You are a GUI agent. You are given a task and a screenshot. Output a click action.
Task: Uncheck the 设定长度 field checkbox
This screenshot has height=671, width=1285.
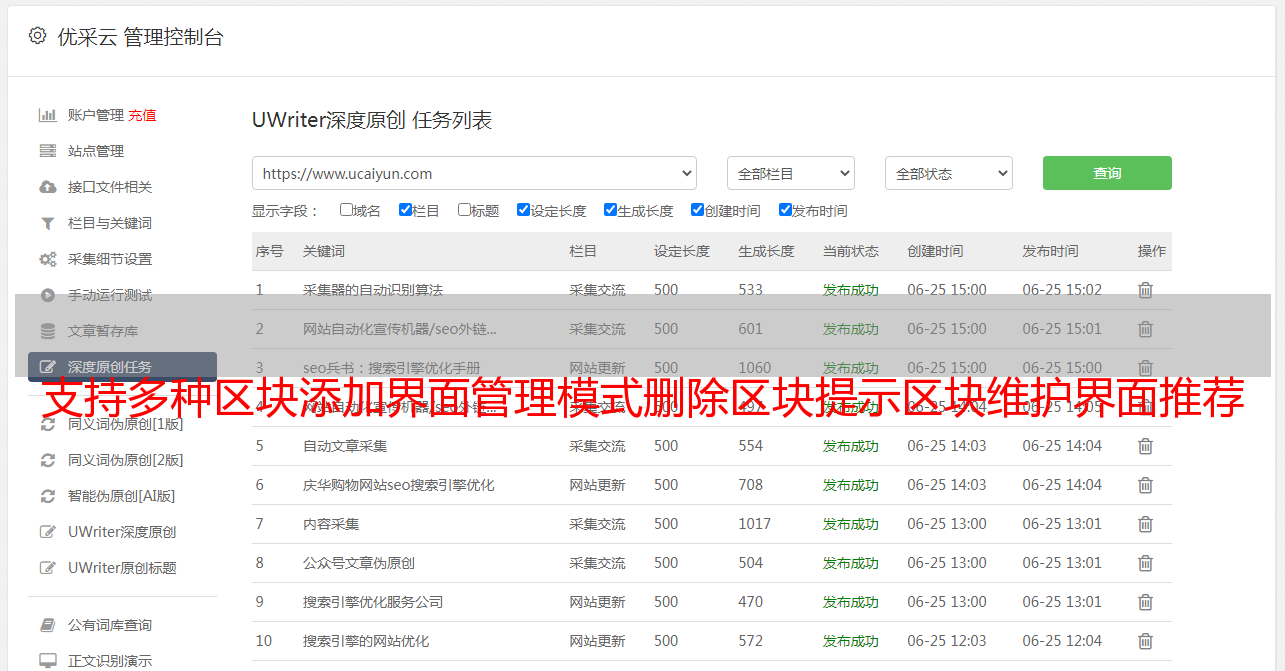point(523,210)
